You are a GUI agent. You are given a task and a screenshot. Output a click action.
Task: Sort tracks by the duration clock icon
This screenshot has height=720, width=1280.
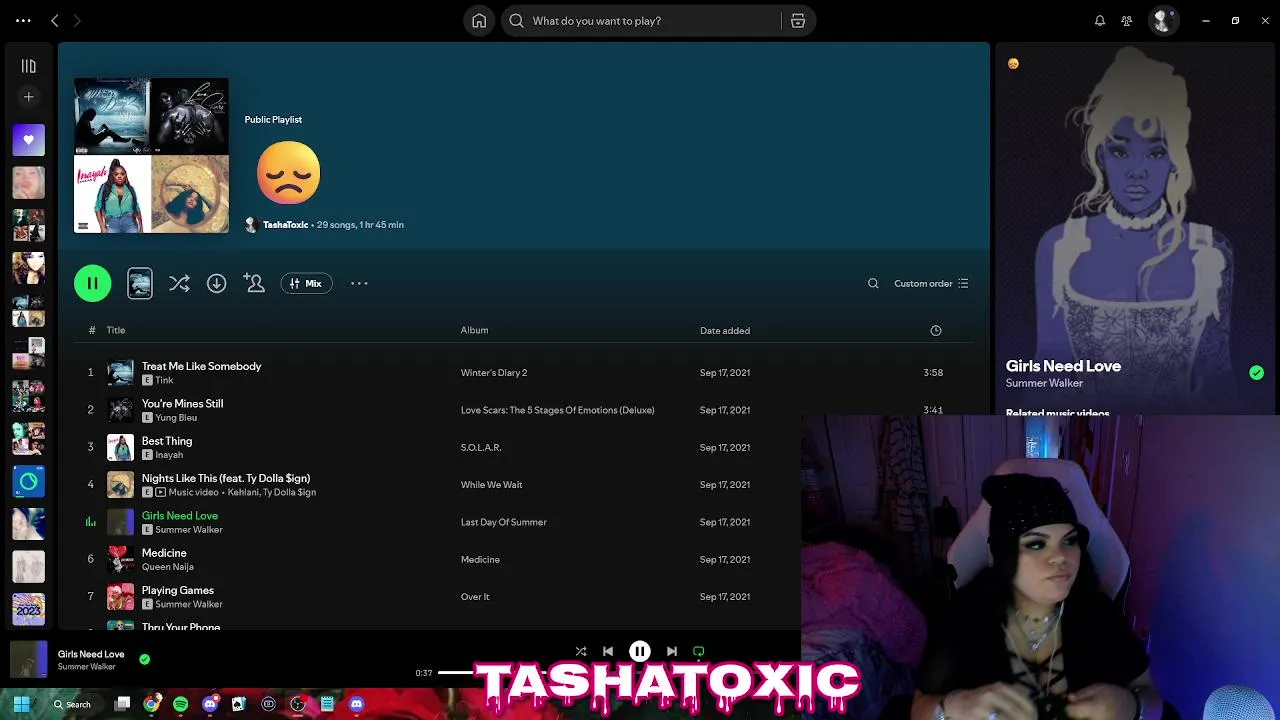(936, 330)
